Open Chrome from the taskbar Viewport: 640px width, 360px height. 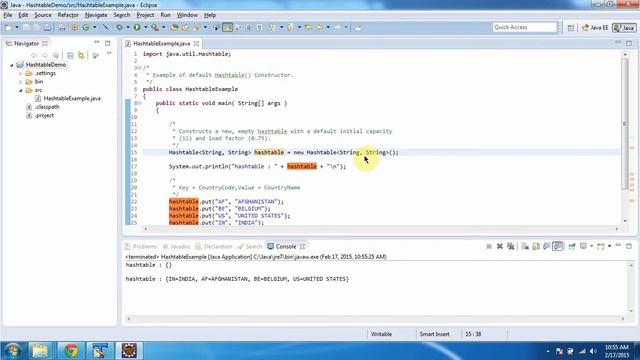tap(71, 351)
